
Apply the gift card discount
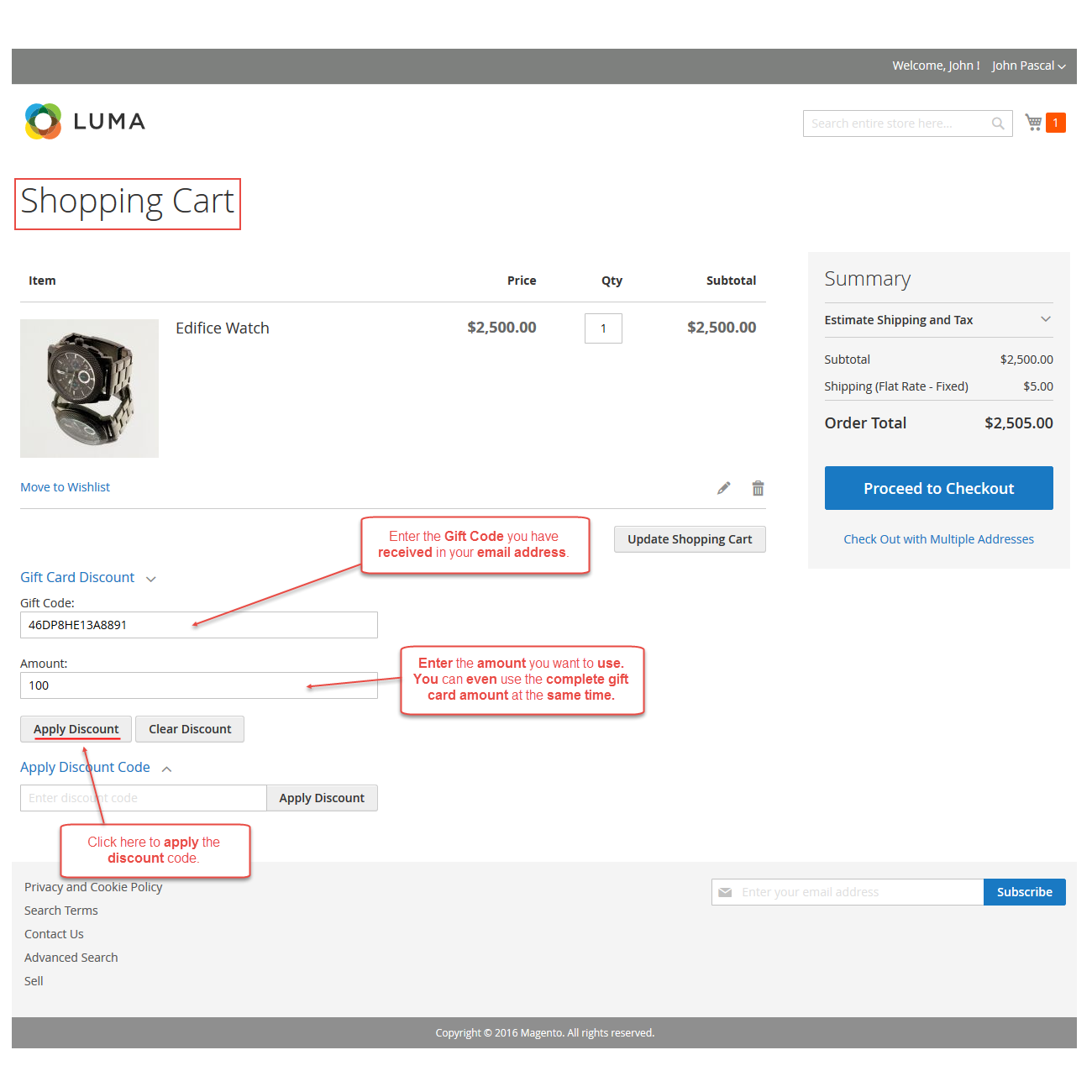76,729
